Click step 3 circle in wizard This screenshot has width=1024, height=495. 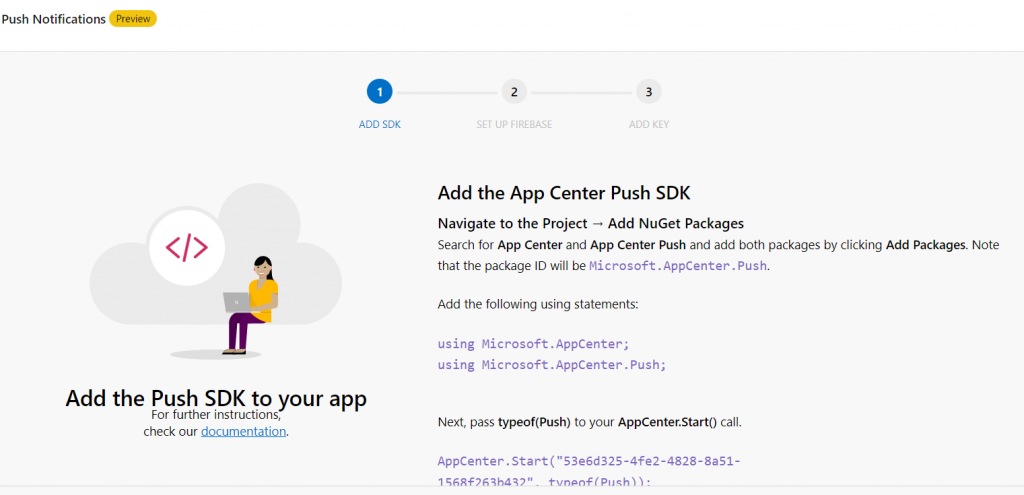648,92
